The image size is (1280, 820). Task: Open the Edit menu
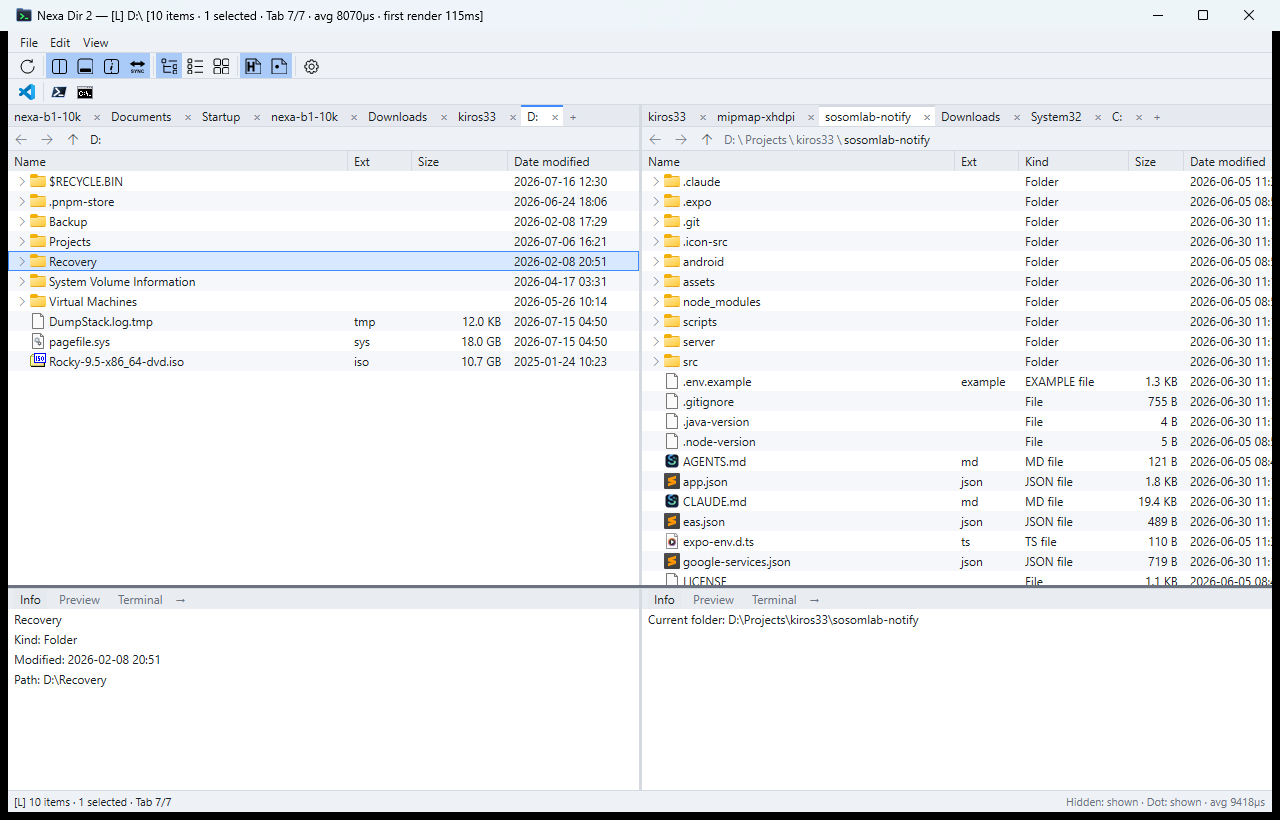[x=60, y=43]
